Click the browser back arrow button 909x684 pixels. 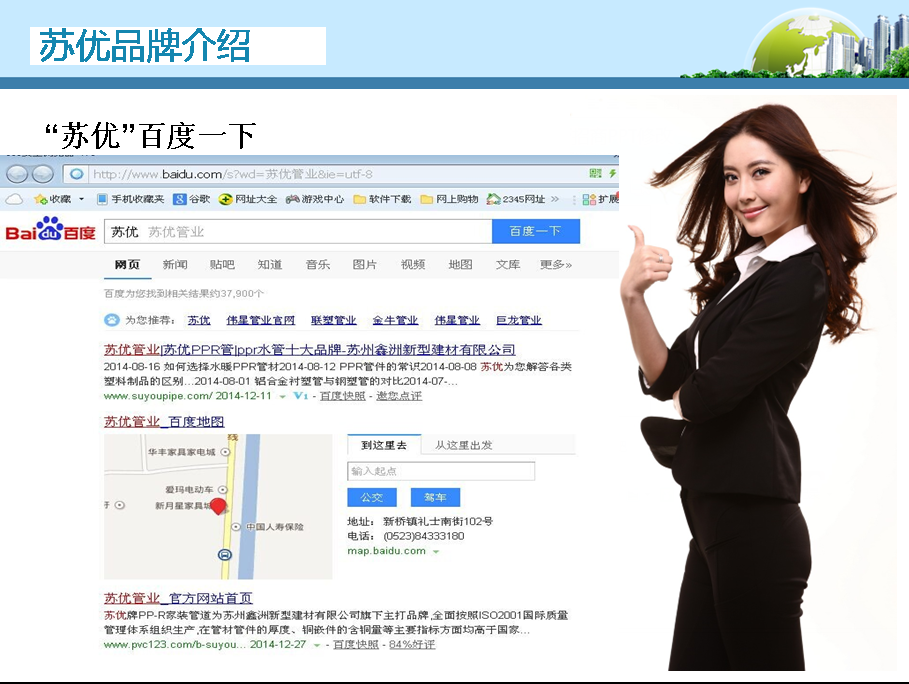(x=15, y=174)
